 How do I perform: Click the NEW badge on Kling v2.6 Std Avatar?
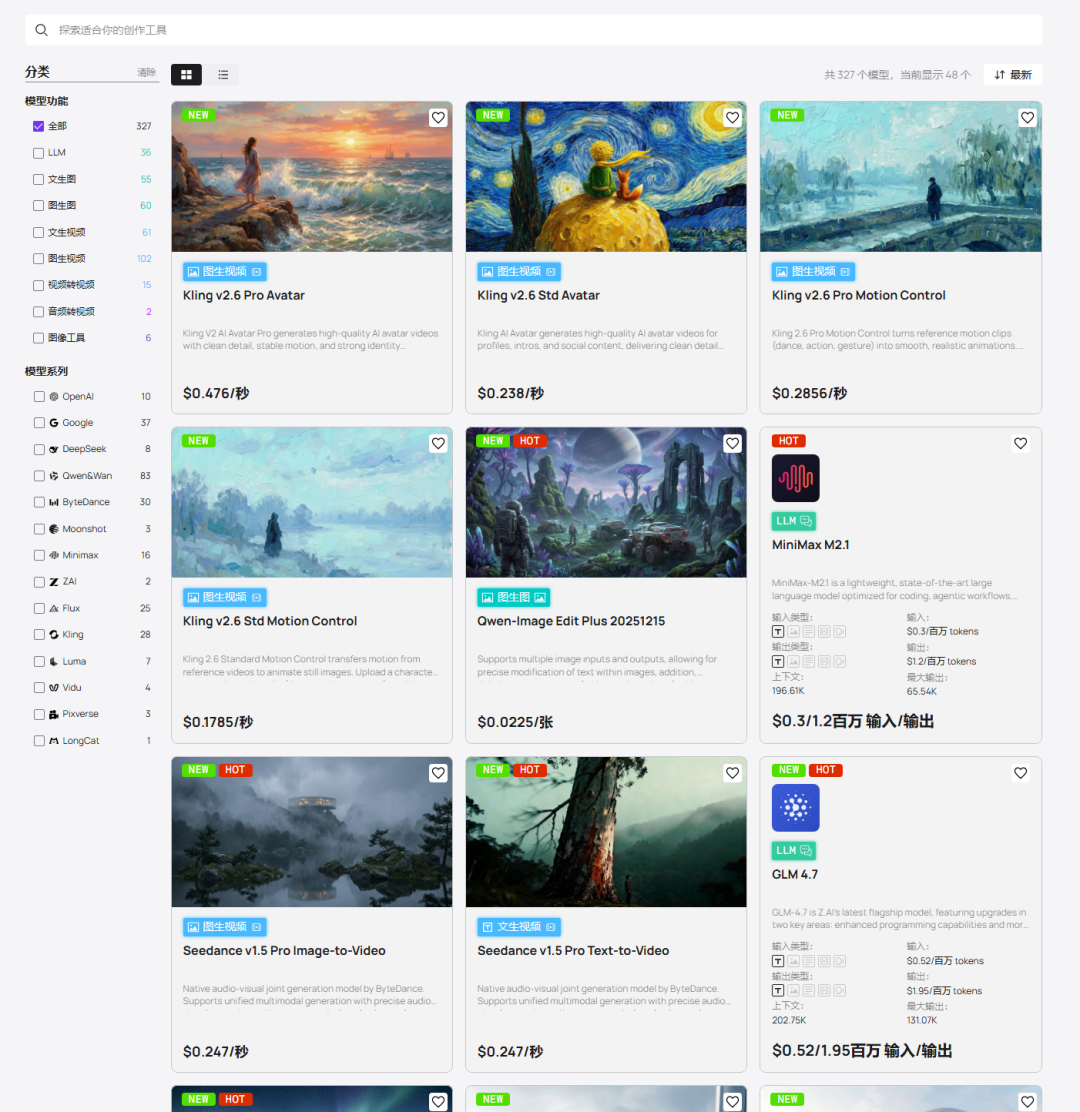[493, 115]
